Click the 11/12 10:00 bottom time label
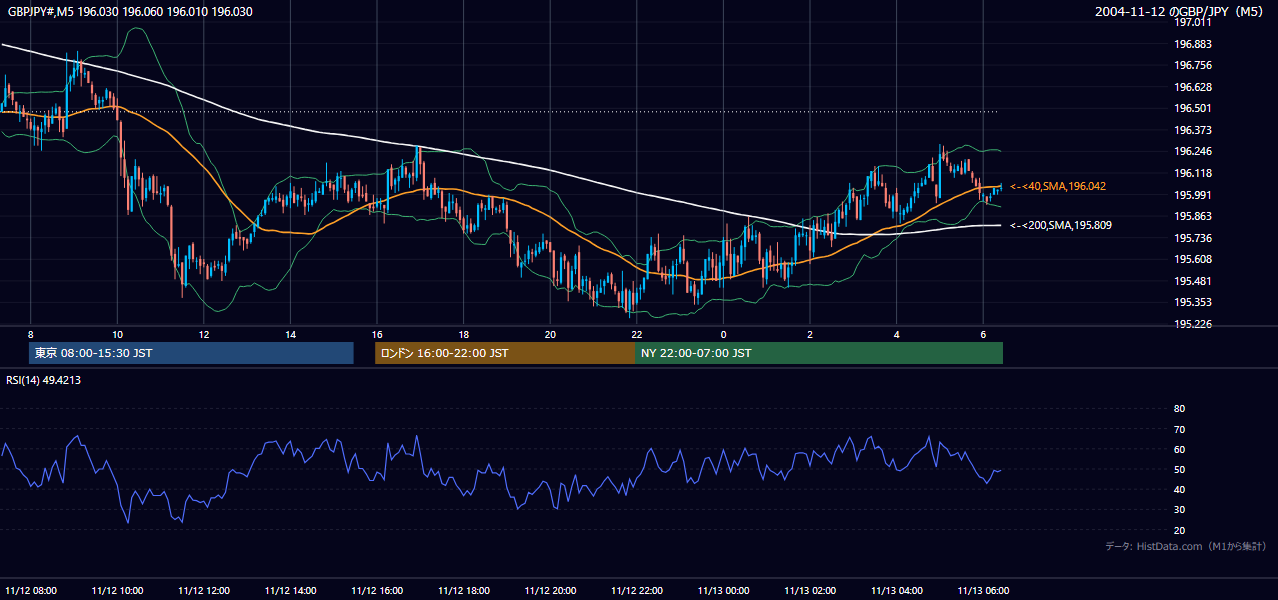The height and width of the screenshot is (600, 1278). point(118,590)
